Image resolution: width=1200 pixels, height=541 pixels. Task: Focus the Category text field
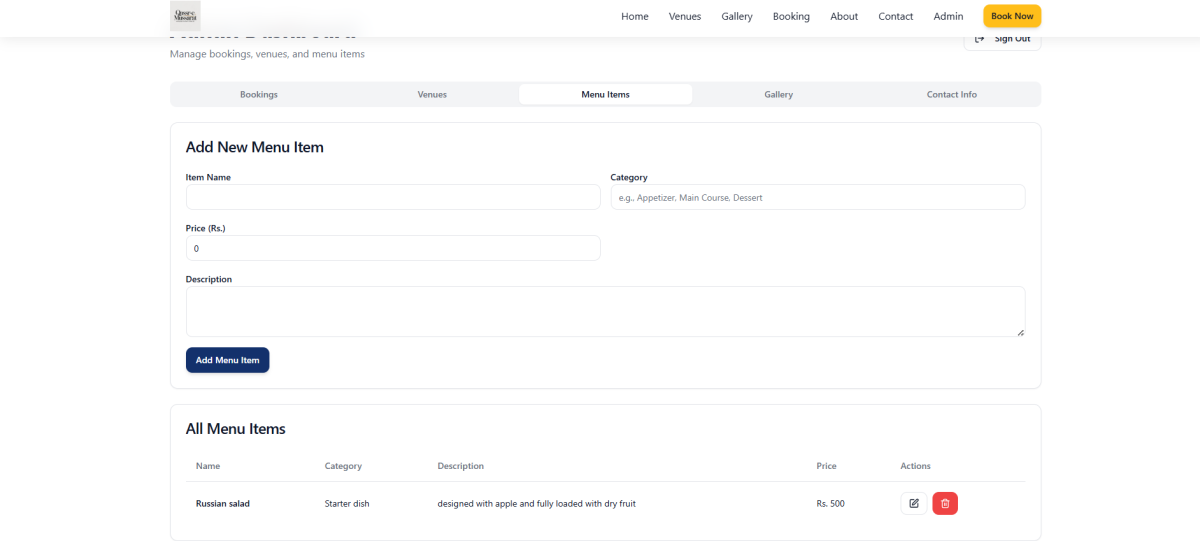point(817,197)
